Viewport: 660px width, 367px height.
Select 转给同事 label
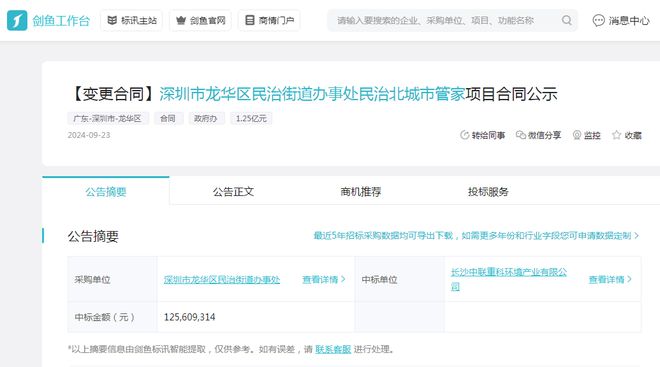click(x=488, y=136)
